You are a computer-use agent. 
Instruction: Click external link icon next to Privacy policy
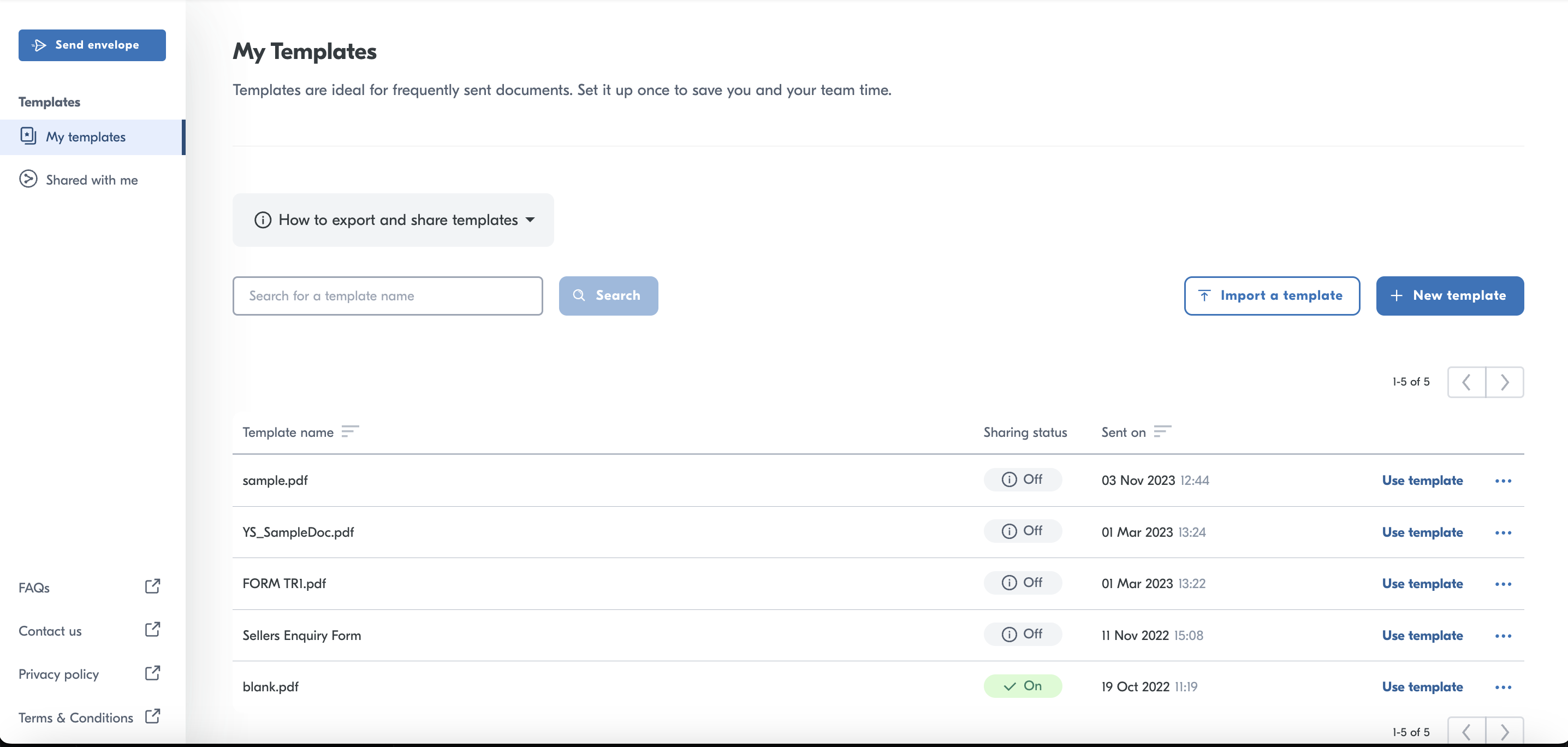click(153, 673)
